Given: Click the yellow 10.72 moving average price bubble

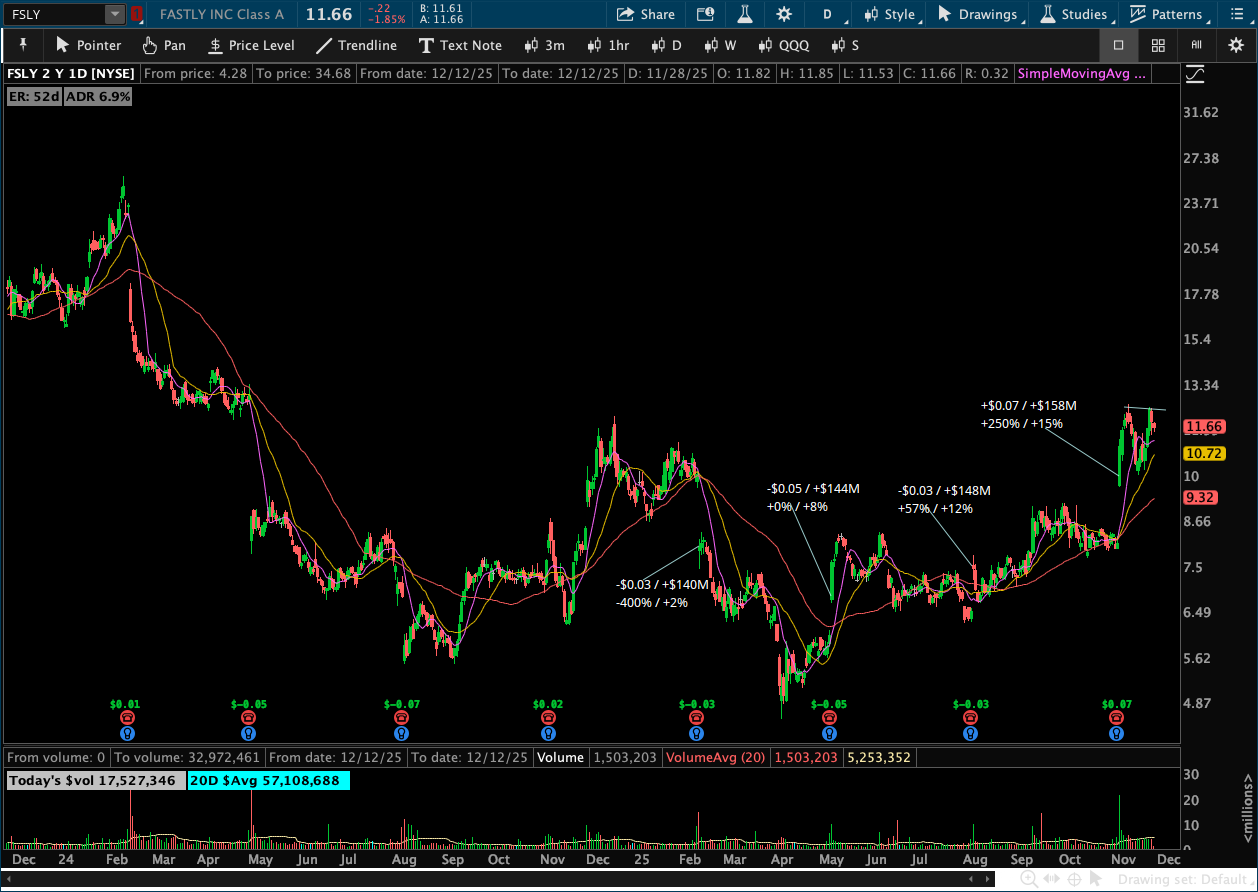Looking at the screenshot, I should point(1203,453).
